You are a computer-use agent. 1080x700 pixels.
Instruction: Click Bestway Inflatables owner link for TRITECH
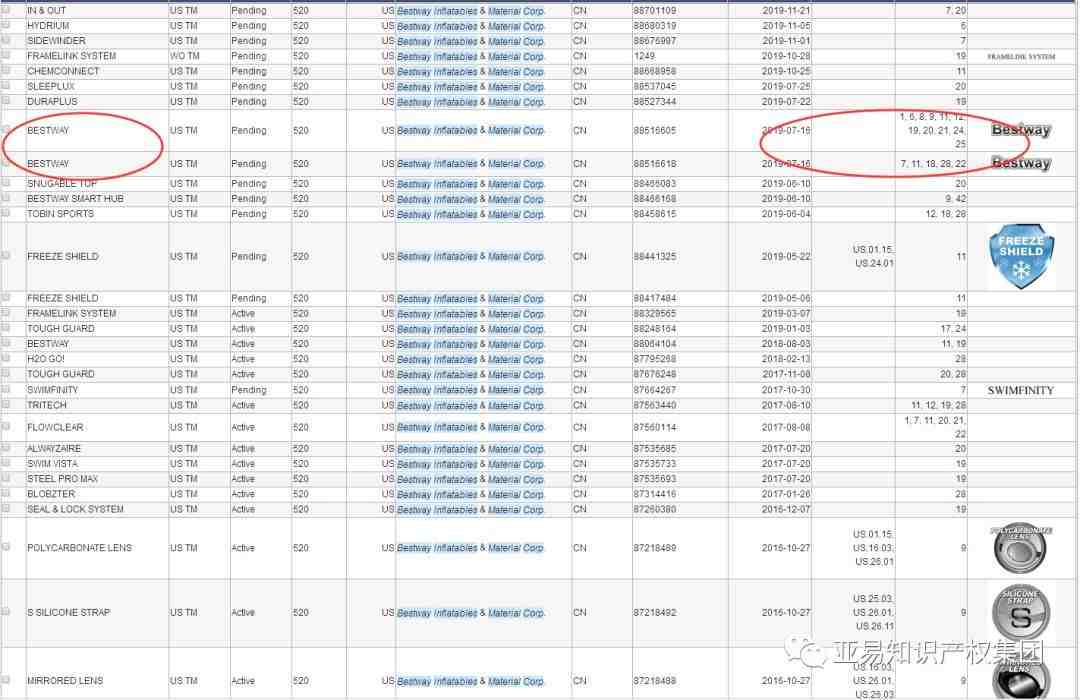click(x=470, y=406)
